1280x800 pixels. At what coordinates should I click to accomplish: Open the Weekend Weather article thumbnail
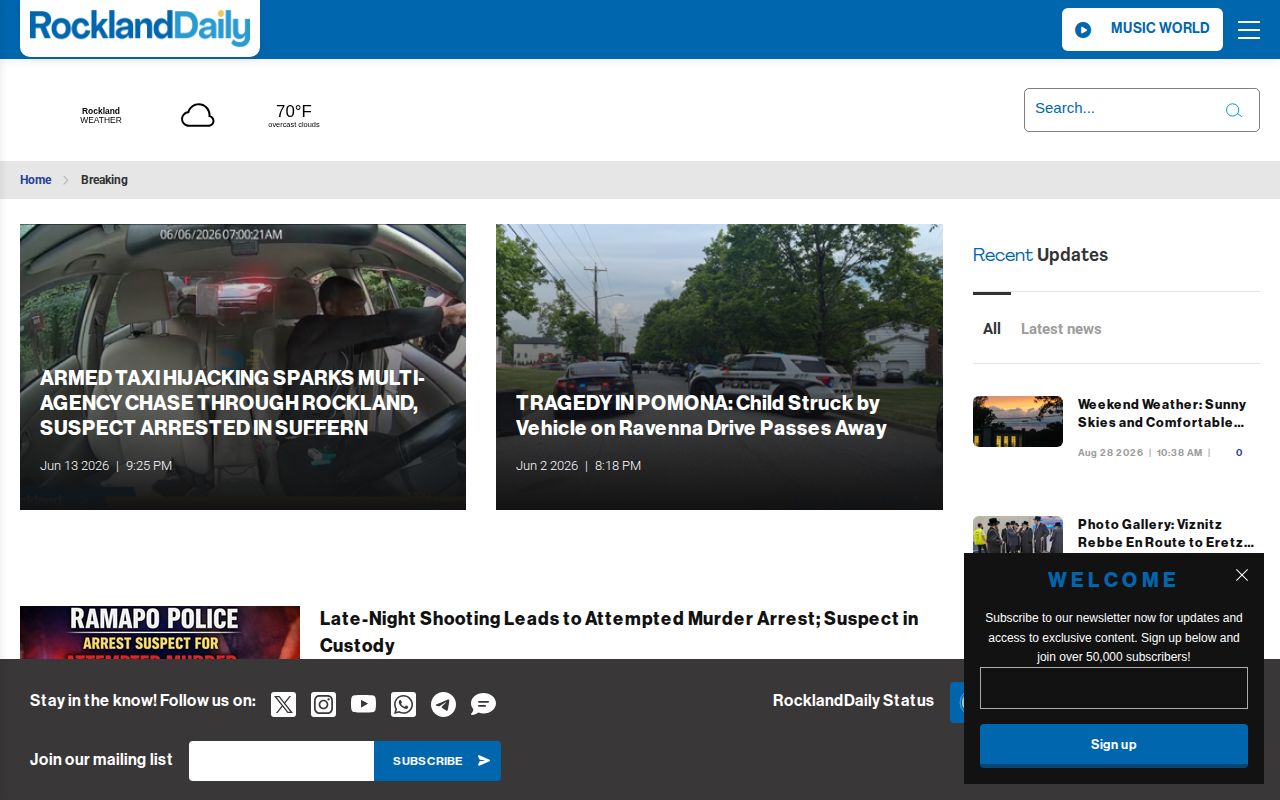coord(1018,421)
